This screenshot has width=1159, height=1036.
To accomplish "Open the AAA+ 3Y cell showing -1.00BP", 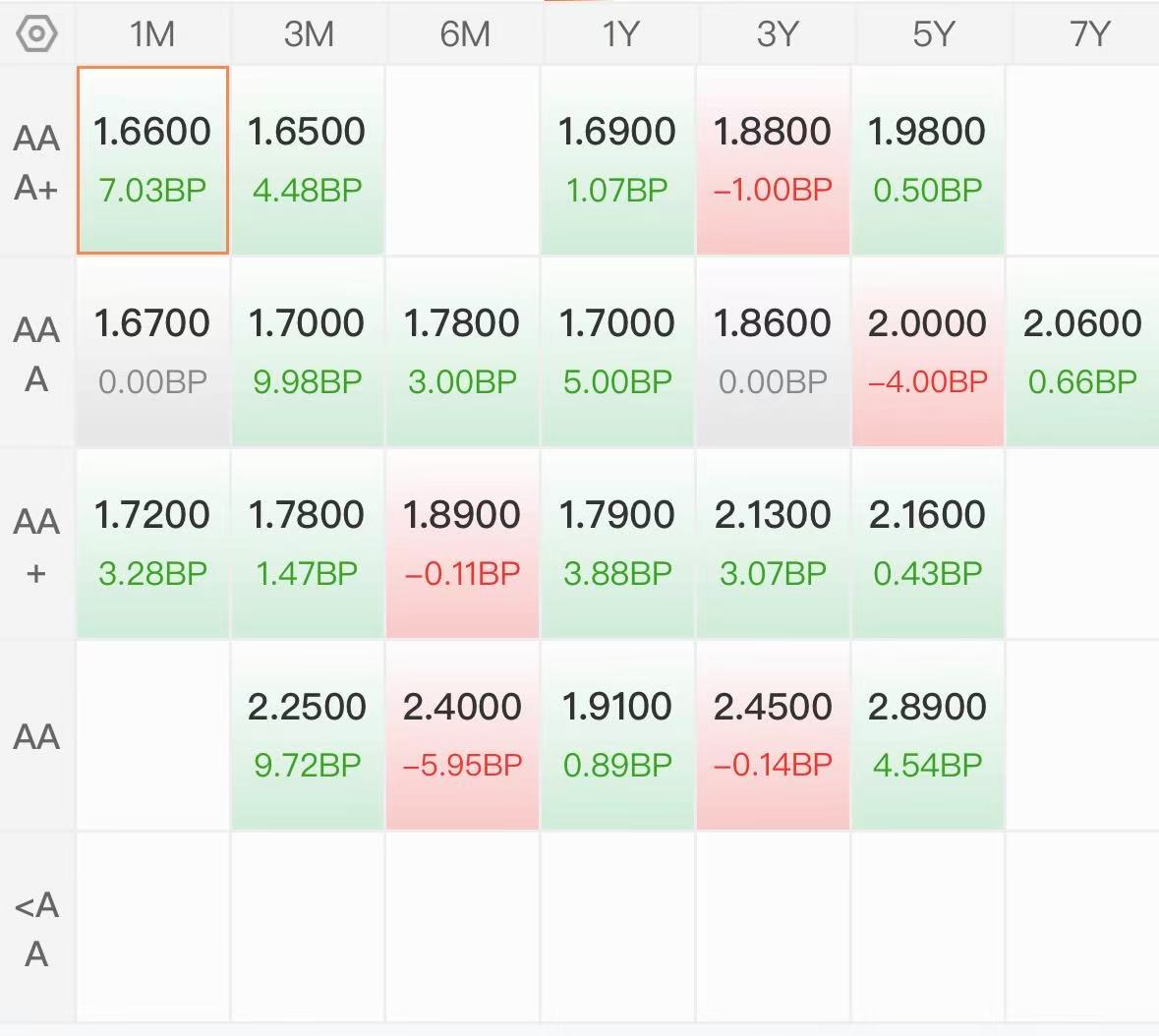I will pyautogui.click(x=773, y=160).
